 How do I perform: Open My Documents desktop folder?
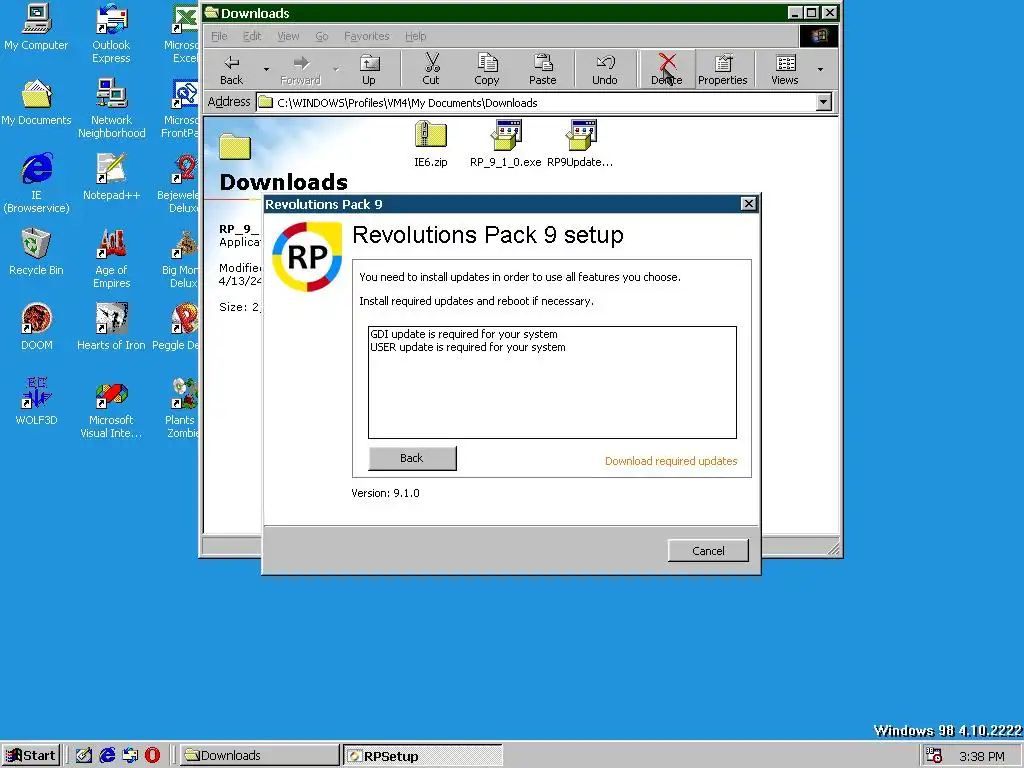36,103
